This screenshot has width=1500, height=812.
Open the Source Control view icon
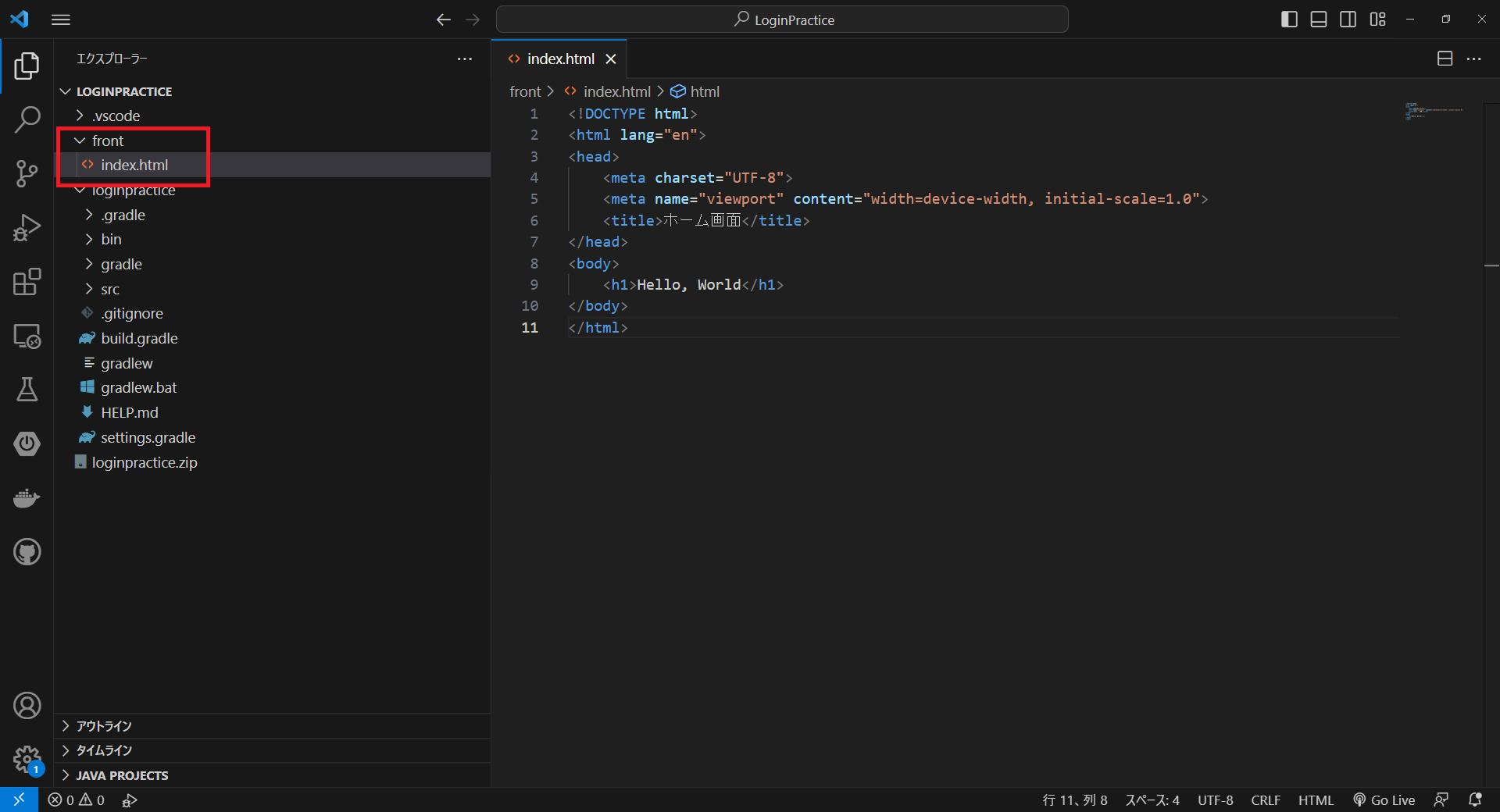point(27,173)
